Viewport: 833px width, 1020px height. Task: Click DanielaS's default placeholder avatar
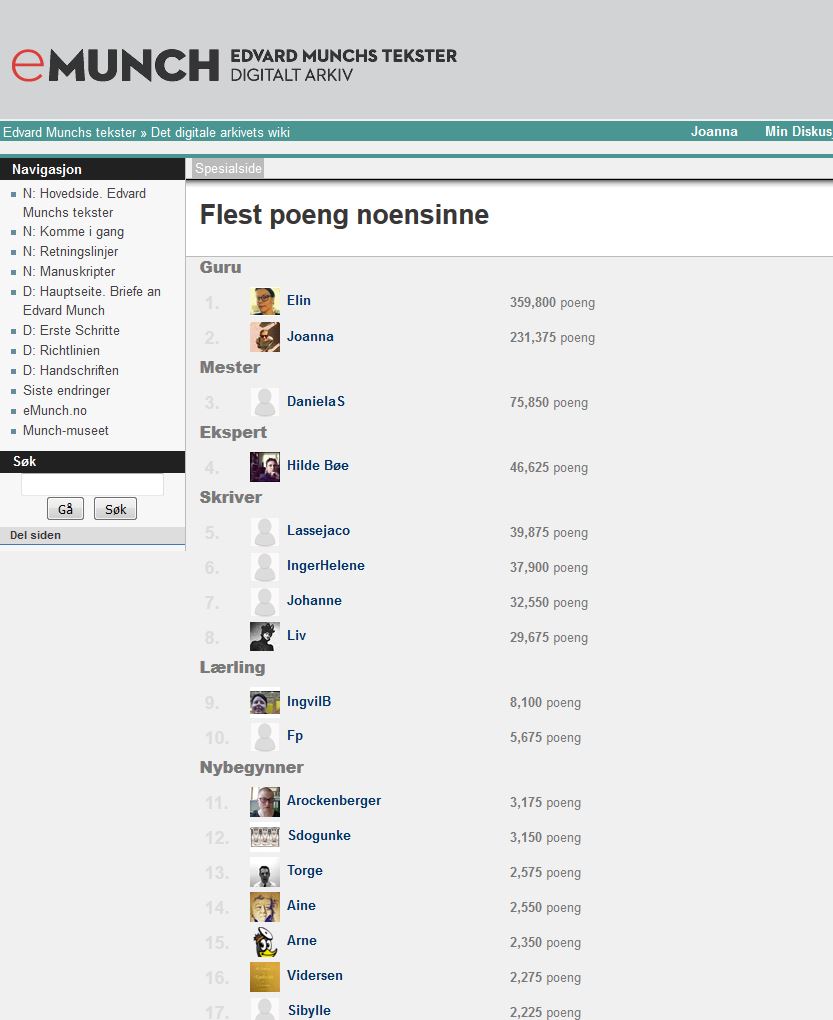pyautogui.click(x=265, y=402)
